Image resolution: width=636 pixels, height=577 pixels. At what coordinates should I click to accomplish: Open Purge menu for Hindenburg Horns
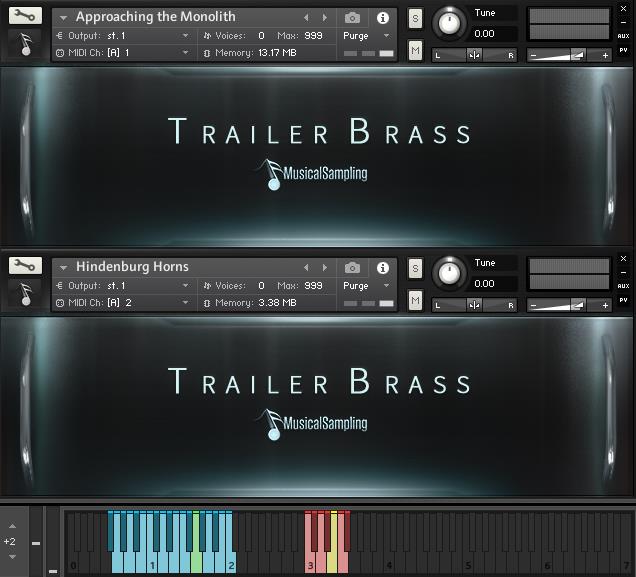pos(366,285)
